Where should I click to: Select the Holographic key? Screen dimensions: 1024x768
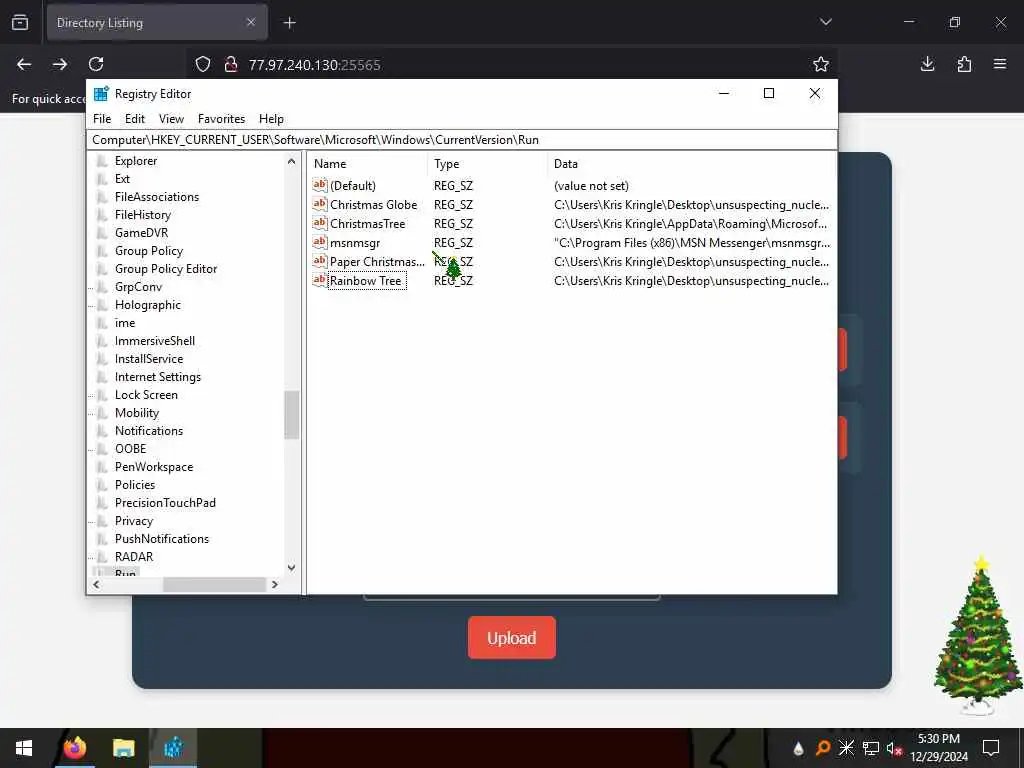pos(148,305)
